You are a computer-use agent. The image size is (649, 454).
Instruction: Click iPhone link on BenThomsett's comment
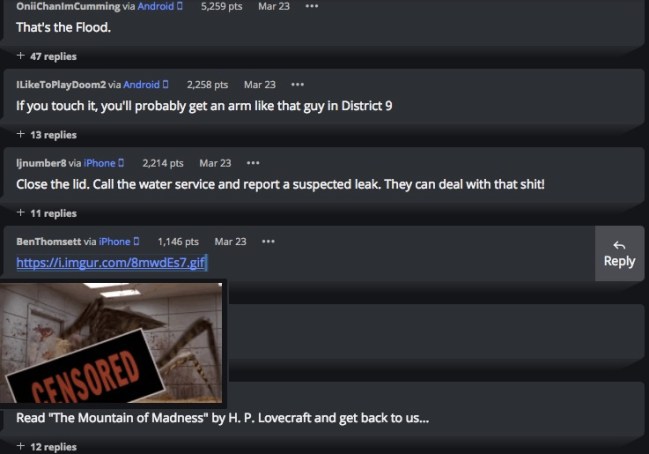(x=115, y=241)
